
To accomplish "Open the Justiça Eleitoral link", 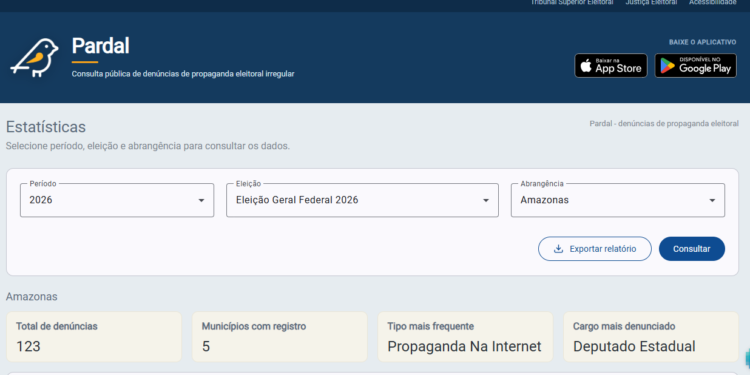I will point(651,2).
